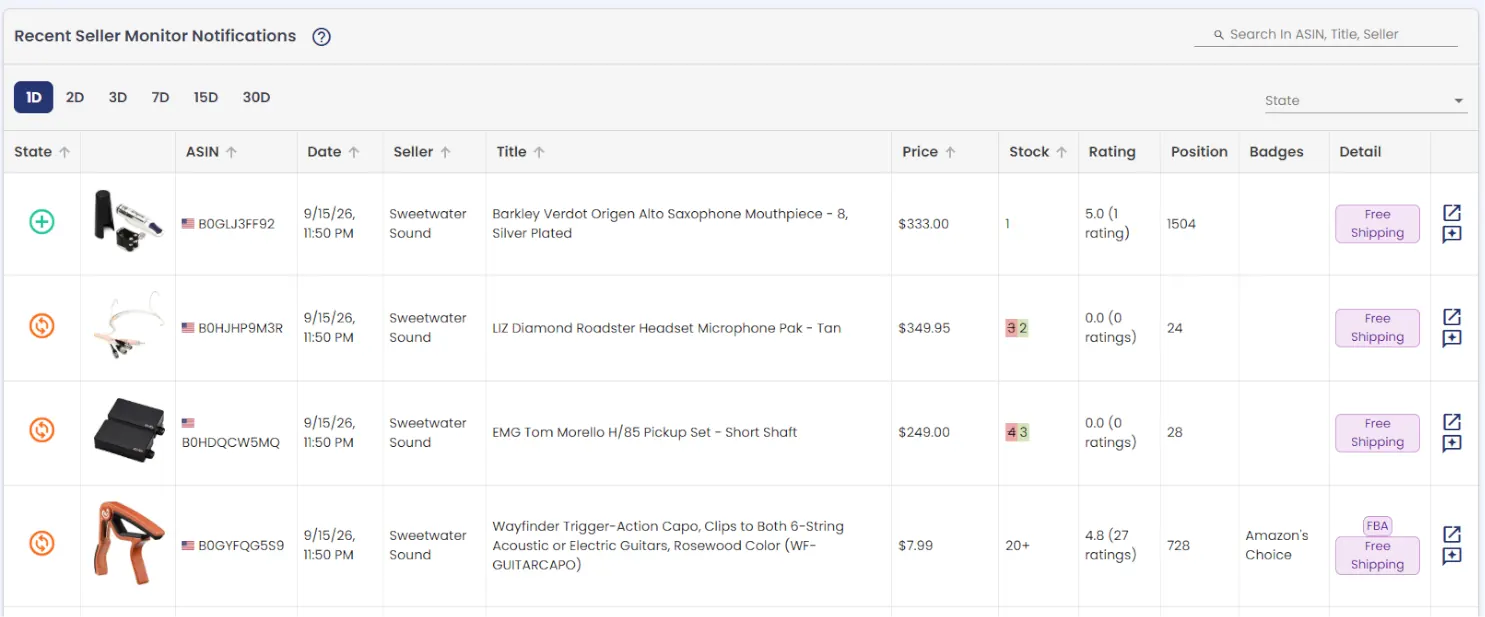Switch to 30D time range
Image resolution: width=1485 pixels, height=617 pixels.
(x=257, y=97)
